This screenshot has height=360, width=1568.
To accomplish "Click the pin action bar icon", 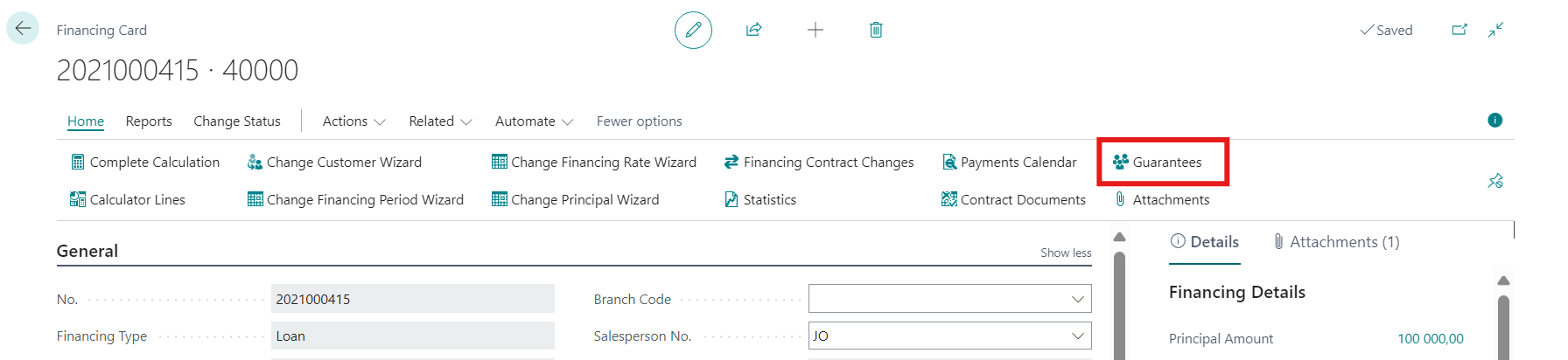I will pos(1495,181).
